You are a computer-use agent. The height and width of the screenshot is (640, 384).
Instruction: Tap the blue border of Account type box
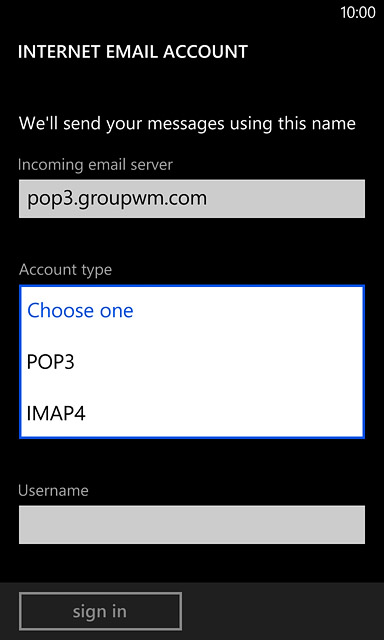point(191,286)
